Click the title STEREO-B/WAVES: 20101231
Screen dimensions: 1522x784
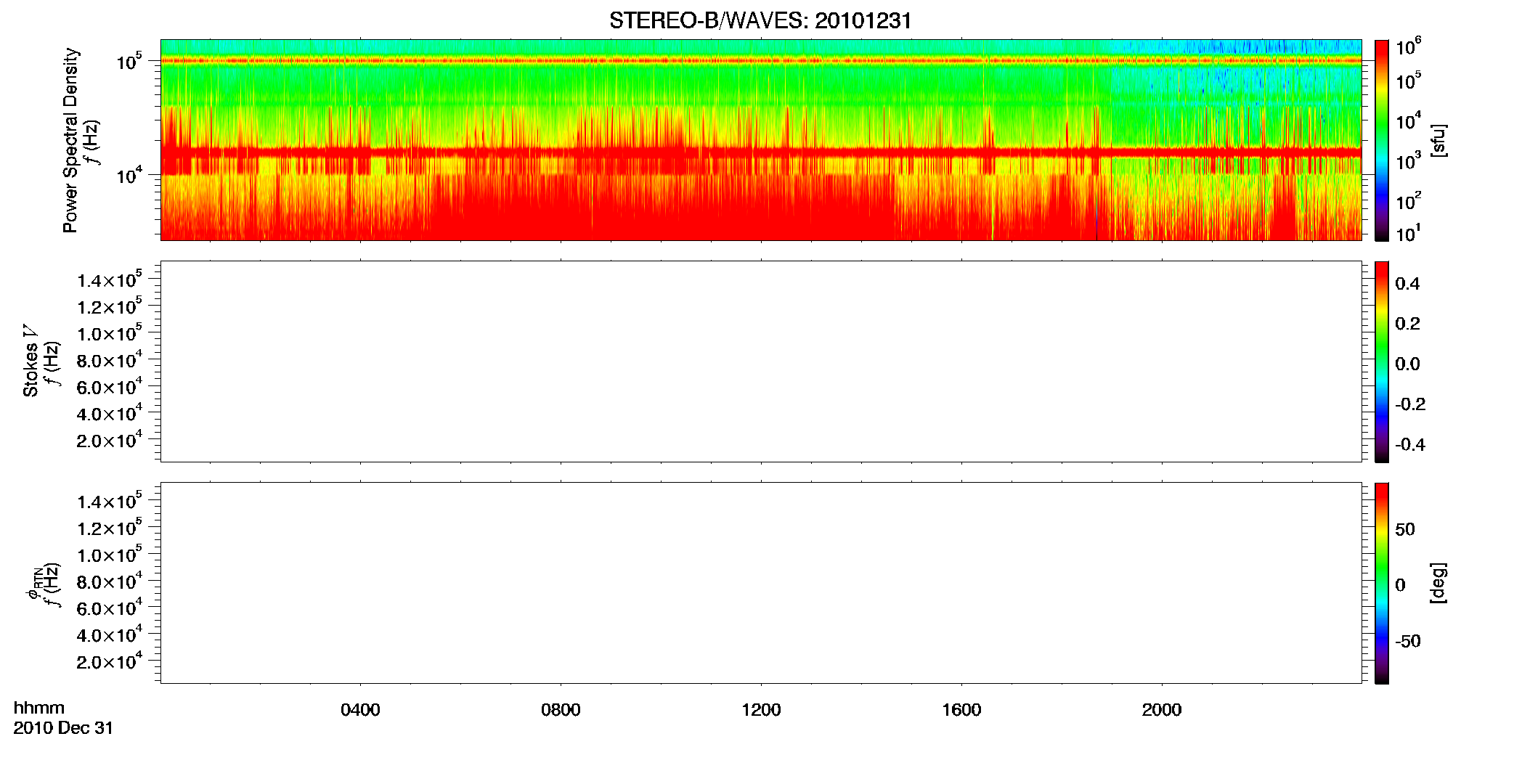760,20
